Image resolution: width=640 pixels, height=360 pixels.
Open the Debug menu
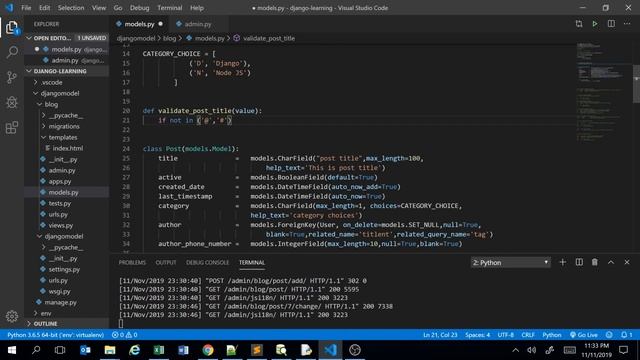(x=139, y=8)
